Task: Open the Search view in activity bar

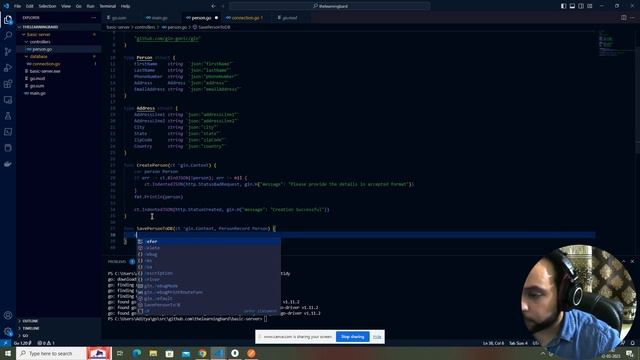Action: click(x=8, y=36)
